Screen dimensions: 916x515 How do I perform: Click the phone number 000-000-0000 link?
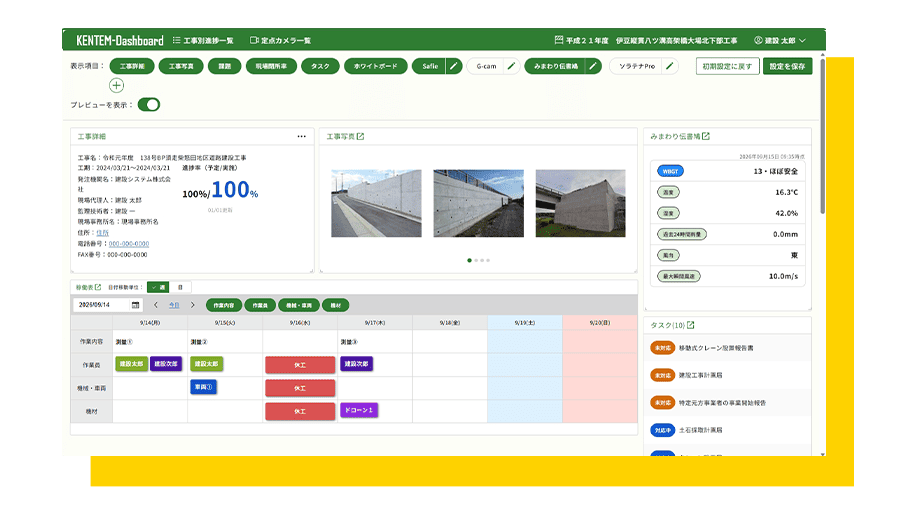pyautogui.click(x=129, y=243)
